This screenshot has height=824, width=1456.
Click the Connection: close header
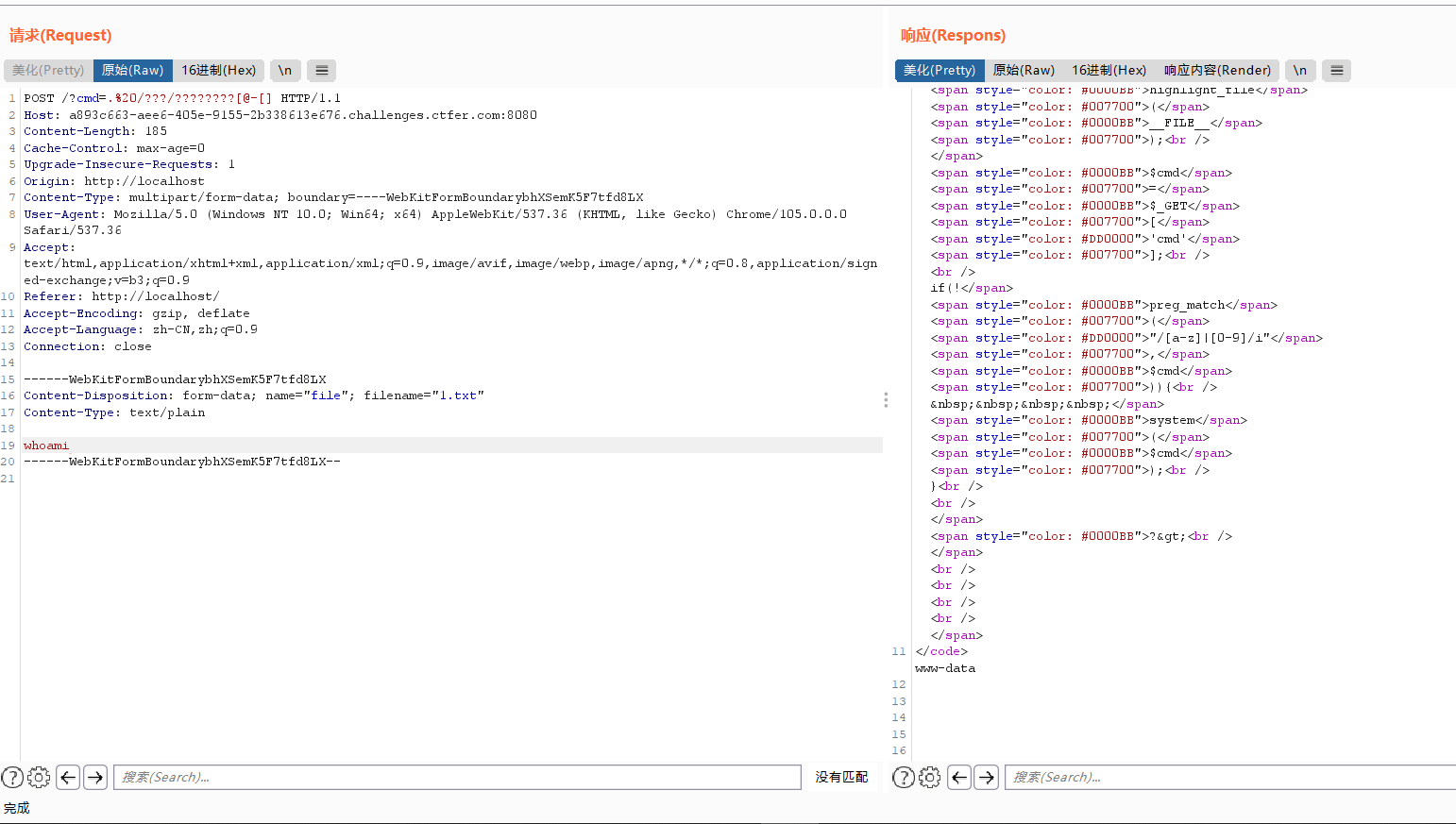[x=88, y=346]
